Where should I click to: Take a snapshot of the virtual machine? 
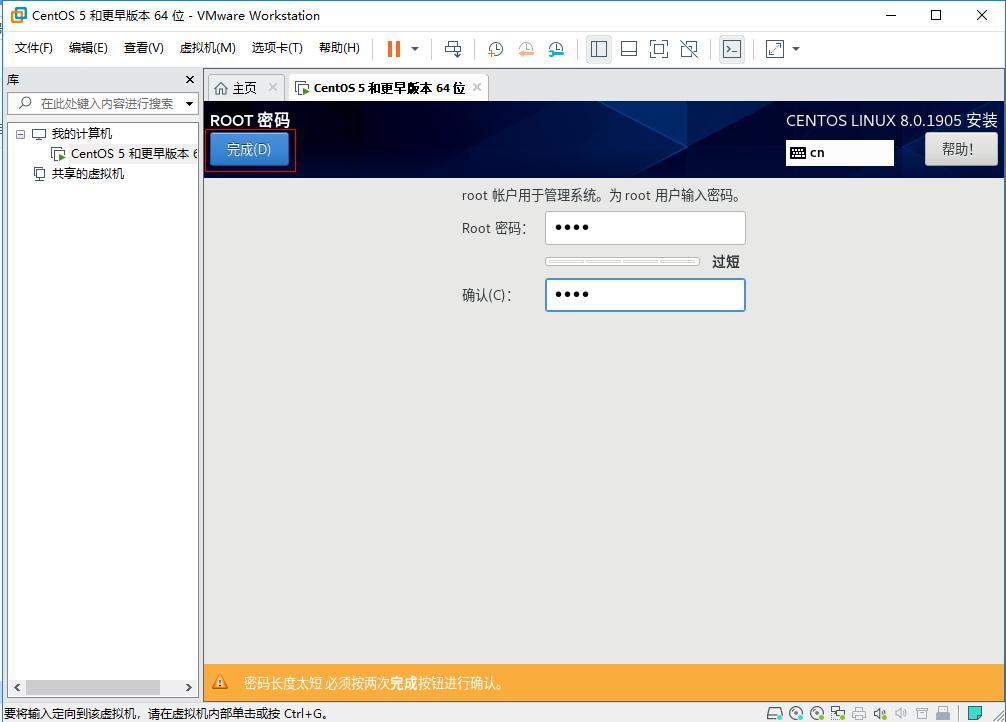click(x=495, y=48)
